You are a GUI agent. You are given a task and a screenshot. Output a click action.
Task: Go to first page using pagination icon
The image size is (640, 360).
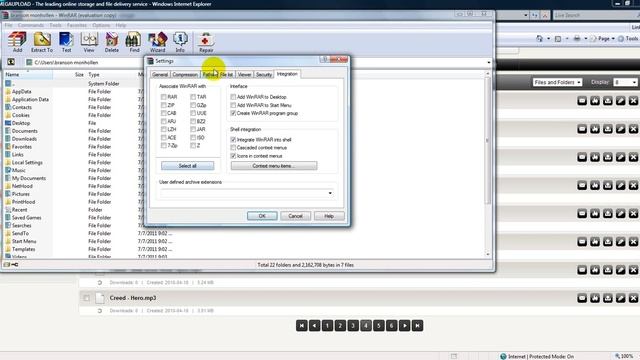click(302, 325)
